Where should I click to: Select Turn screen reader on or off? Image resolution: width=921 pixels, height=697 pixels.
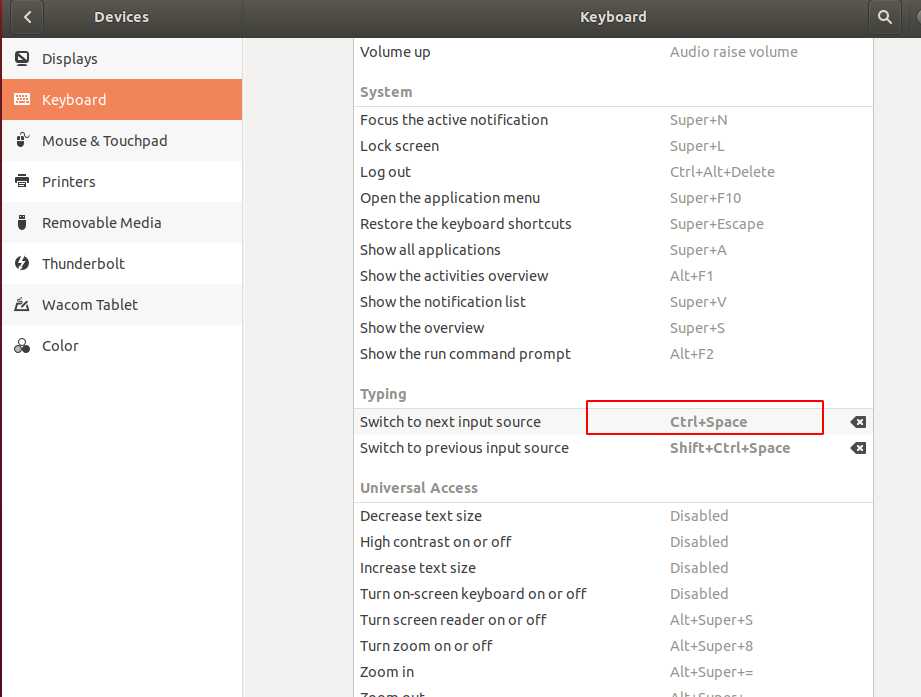point(613,619)
